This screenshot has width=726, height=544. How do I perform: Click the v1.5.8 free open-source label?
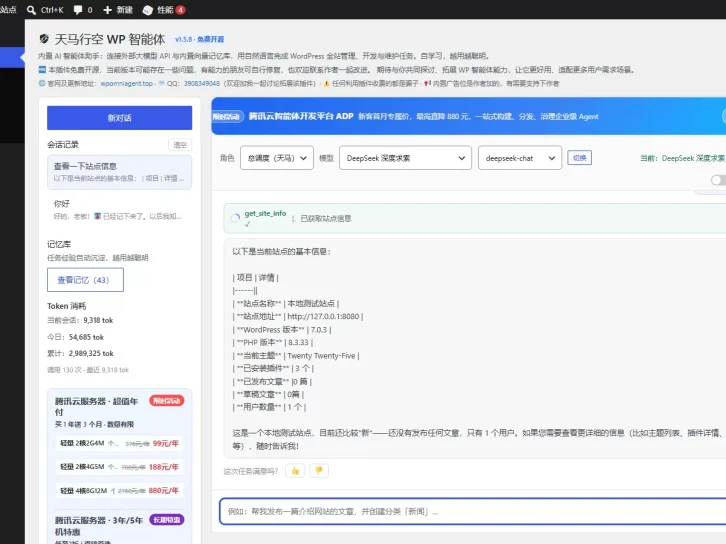click(200, 39)
